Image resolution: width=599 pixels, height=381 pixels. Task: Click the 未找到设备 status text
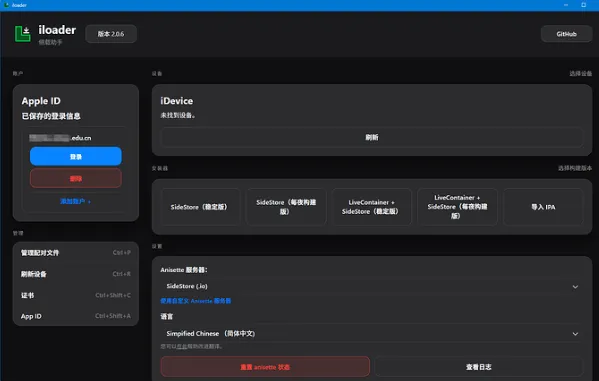178,115
